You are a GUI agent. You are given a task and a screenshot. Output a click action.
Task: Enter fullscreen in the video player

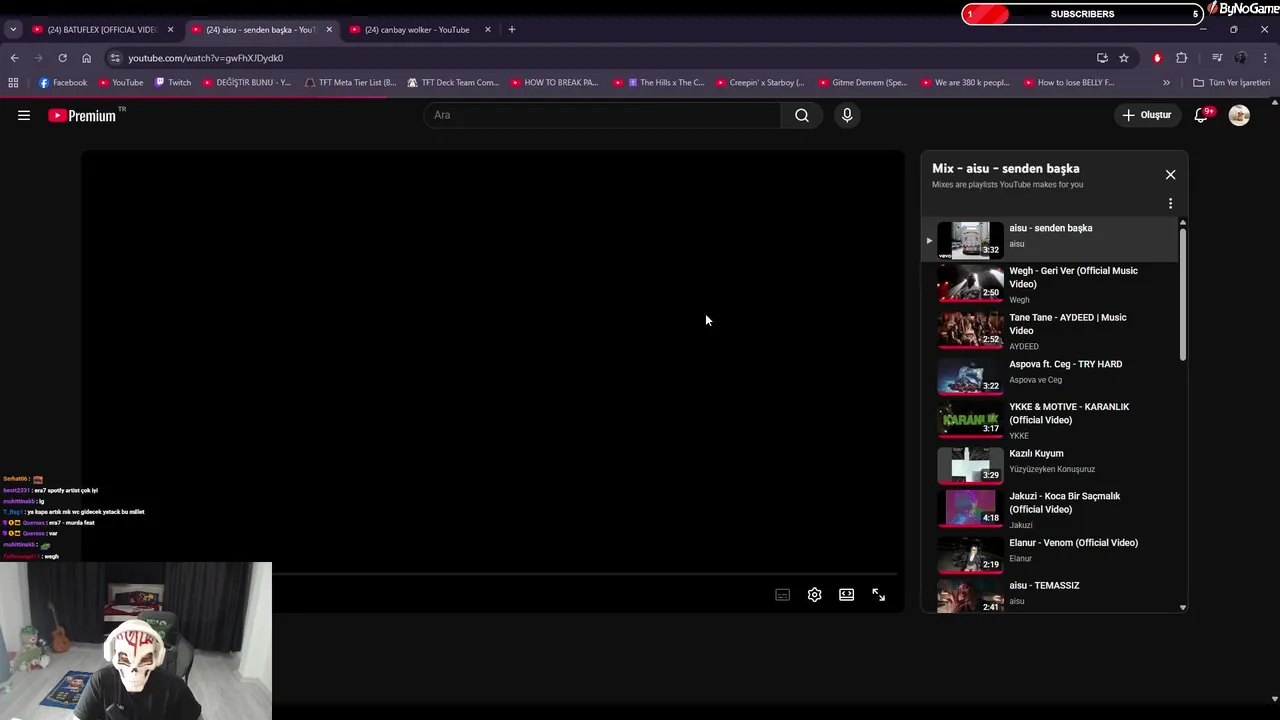tap(878, 594)
